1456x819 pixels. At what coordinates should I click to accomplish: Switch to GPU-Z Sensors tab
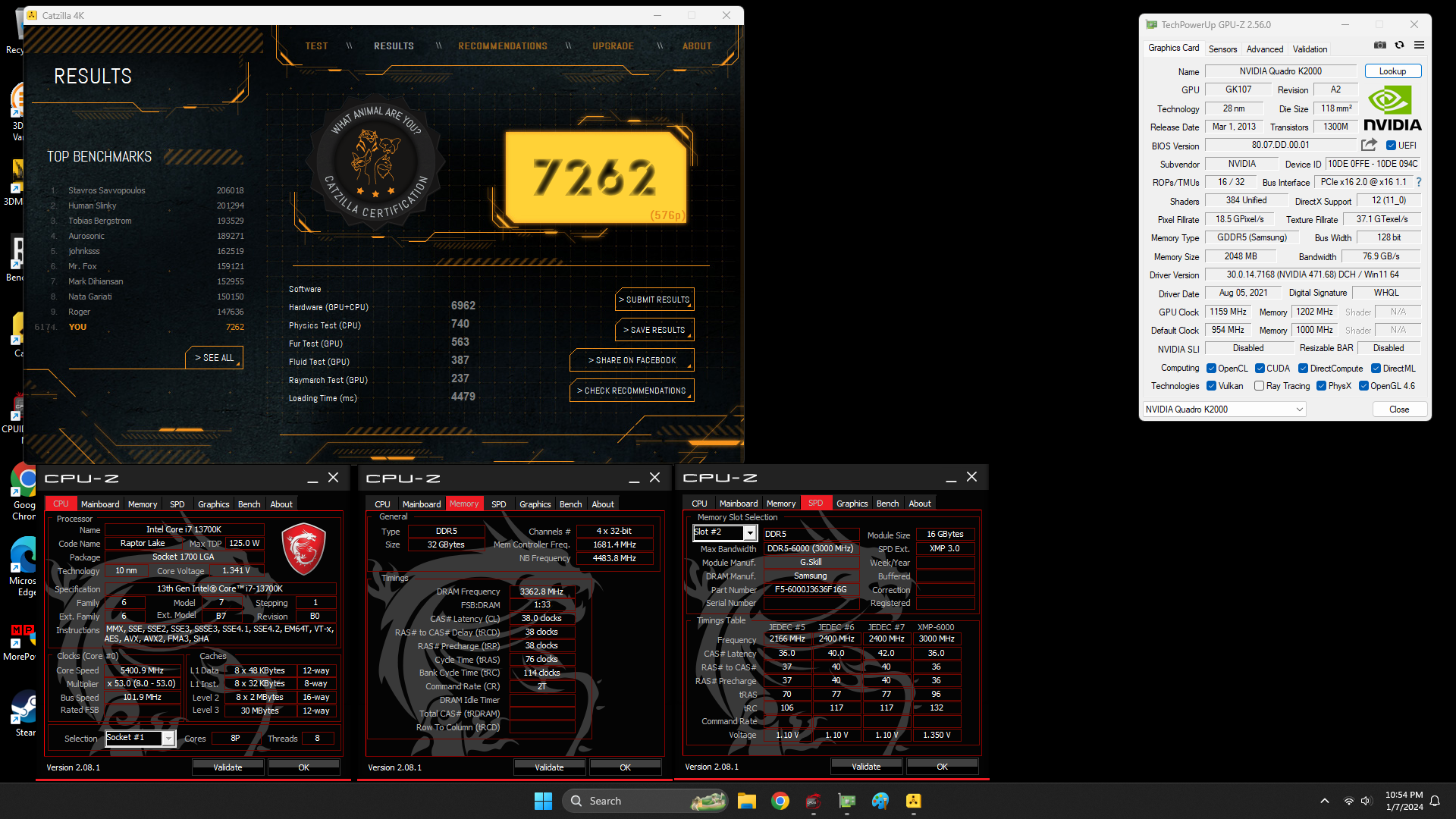point(1222,49)
